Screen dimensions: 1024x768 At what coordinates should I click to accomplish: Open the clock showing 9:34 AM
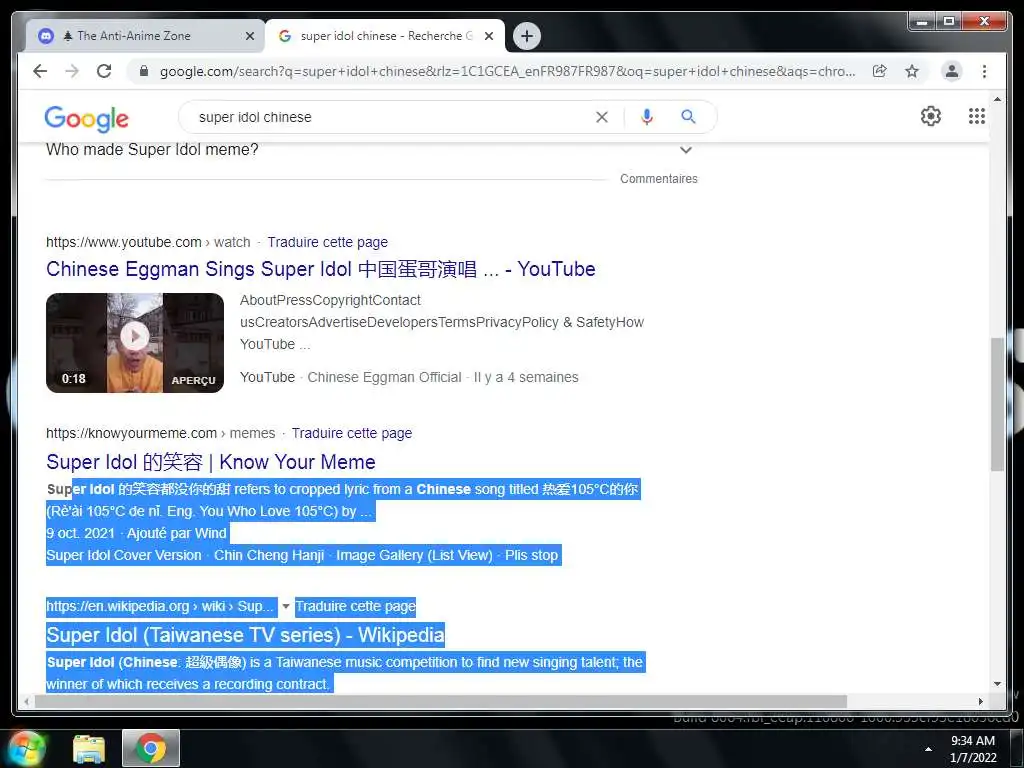click(x=973, y=749)
